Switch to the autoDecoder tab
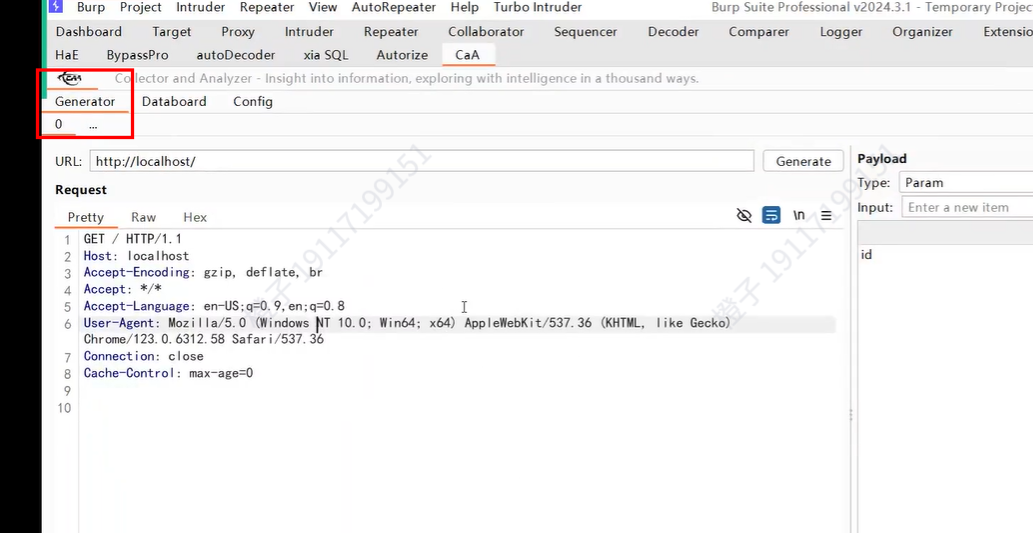Viewport: 1033px width, 533px height. [236, 55]
